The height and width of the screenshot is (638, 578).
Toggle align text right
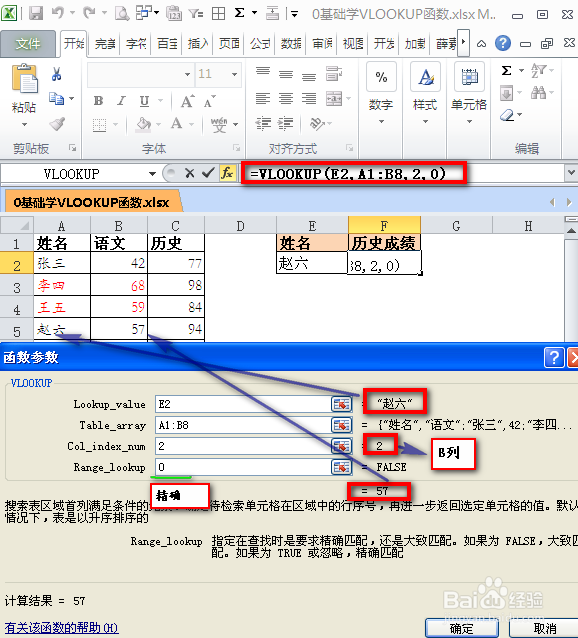(x=309, y=98)
